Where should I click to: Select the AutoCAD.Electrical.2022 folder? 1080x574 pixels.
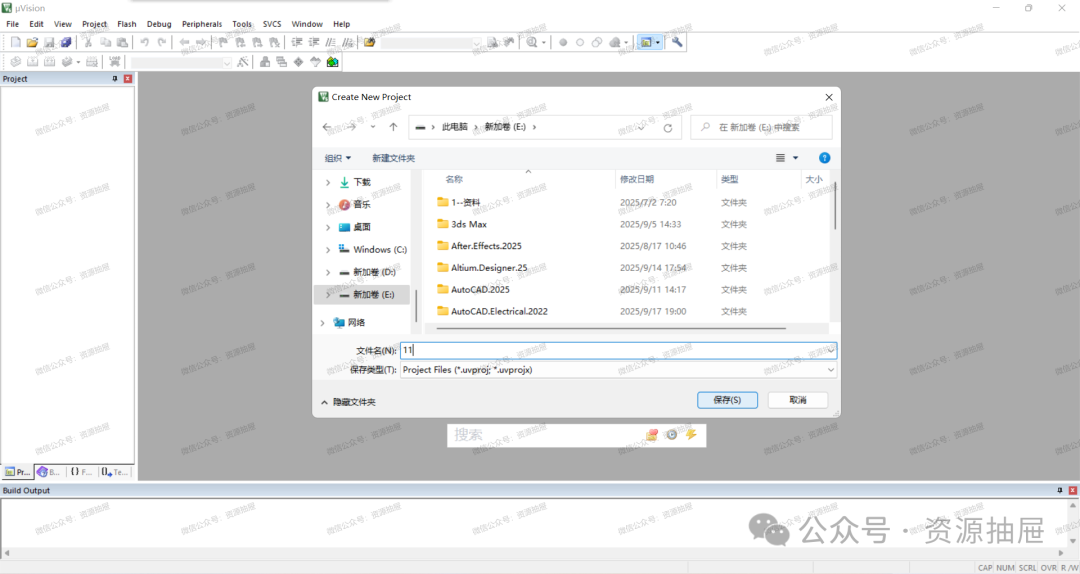[499, 311]
